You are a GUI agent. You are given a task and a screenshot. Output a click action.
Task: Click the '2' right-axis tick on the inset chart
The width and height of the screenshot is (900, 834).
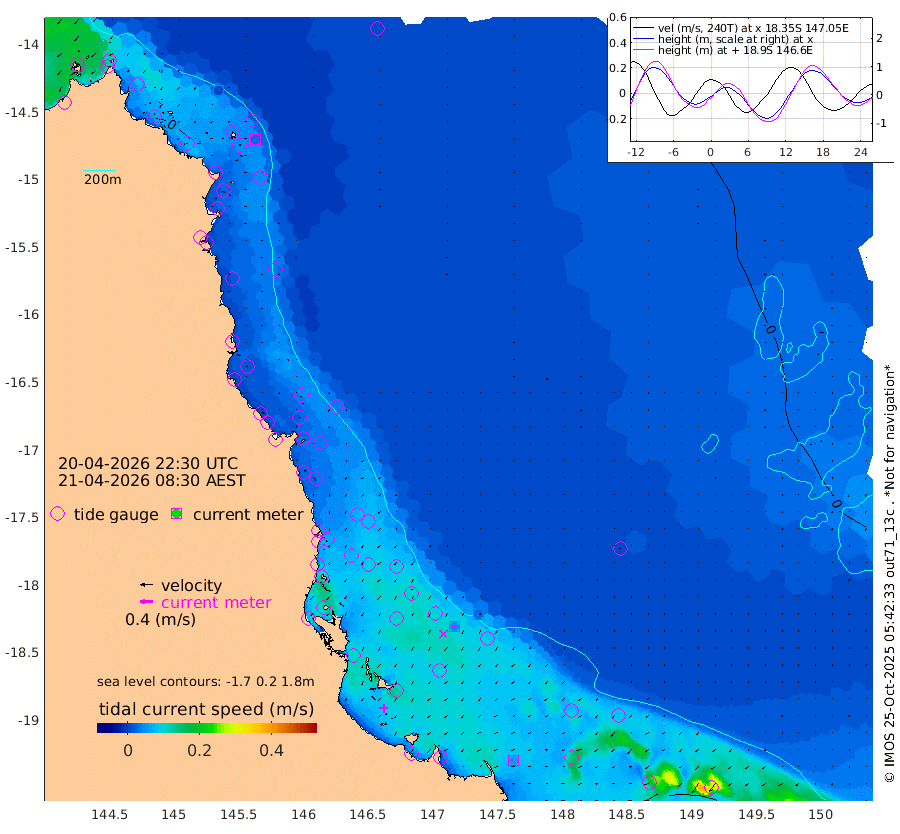(879, 38)
